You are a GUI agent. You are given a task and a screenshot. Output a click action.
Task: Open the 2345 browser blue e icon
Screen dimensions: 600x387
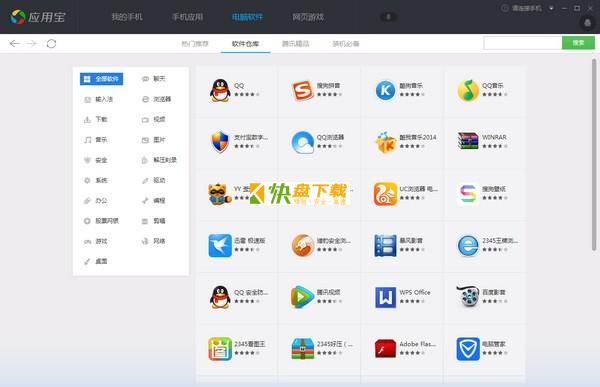coord(468,245)
